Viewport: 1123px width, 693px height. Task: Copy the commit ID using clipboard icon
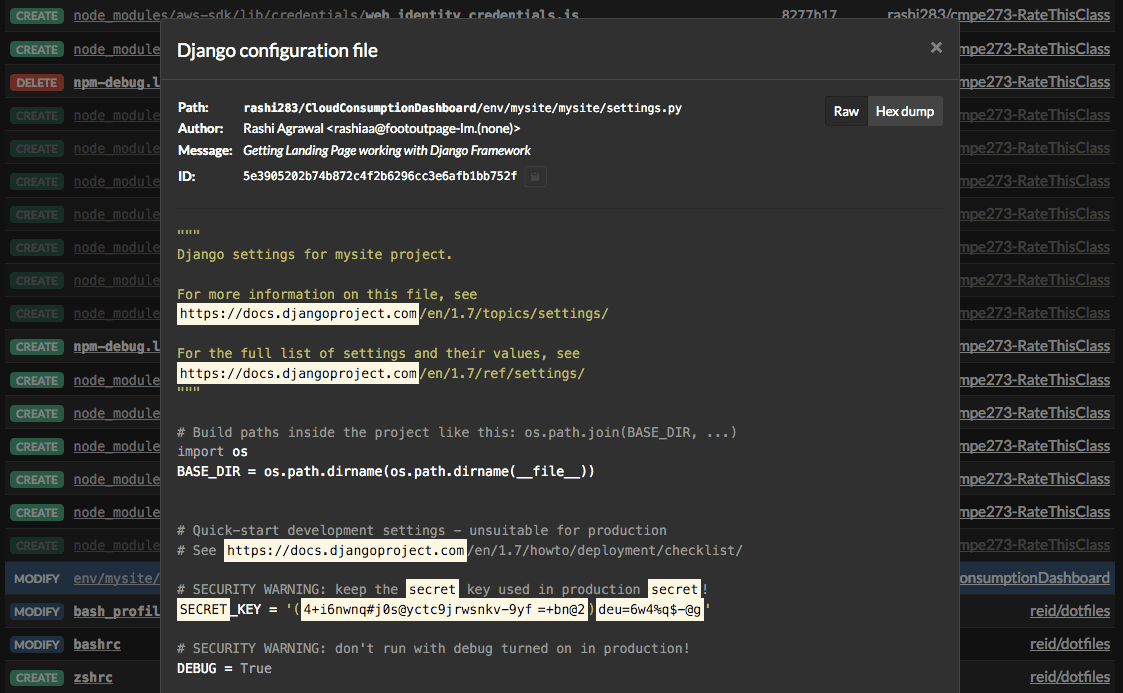535,176
